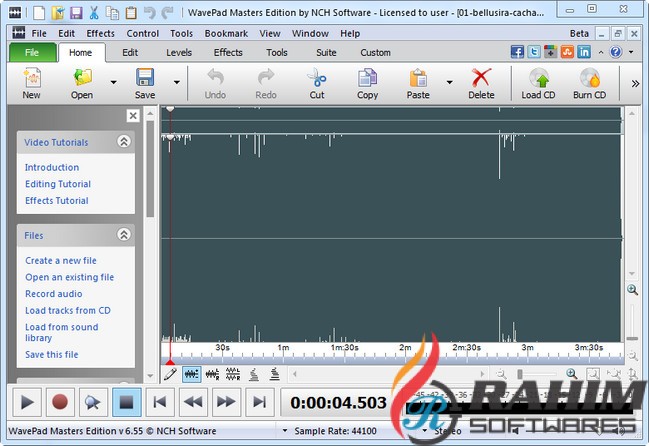
Task: Click the Facebook share icon
Action: tap(517, 52)
